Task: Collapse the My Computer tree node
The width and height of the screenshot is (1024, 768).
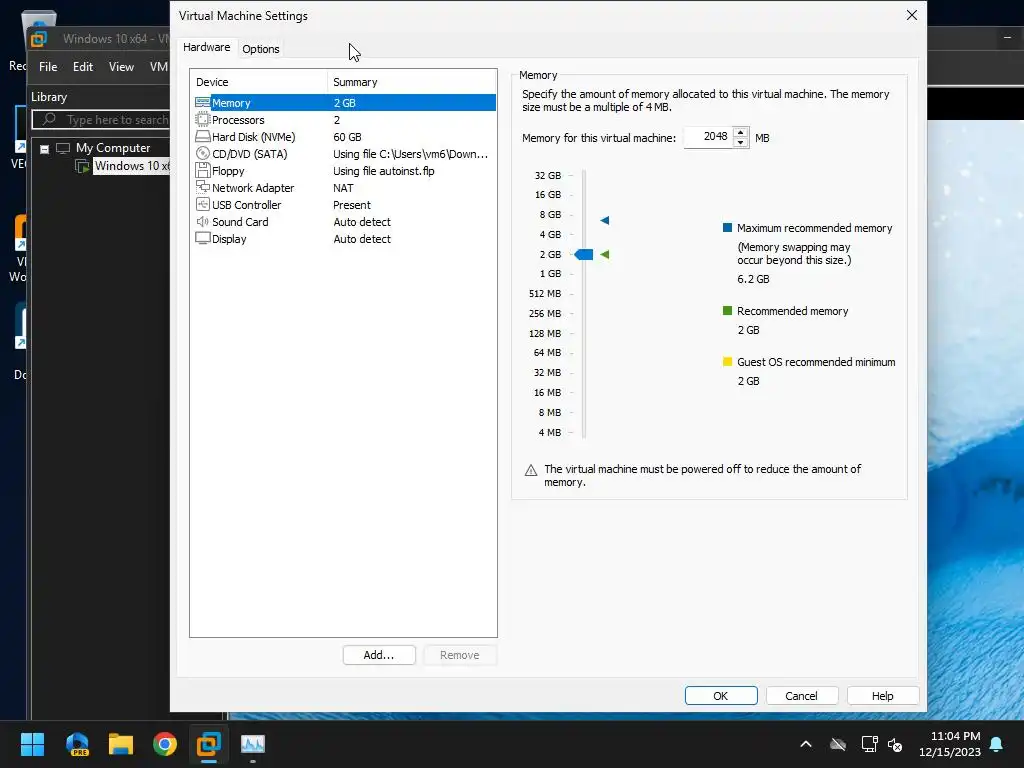Action: pyautogui.click(x=44, y=149)
